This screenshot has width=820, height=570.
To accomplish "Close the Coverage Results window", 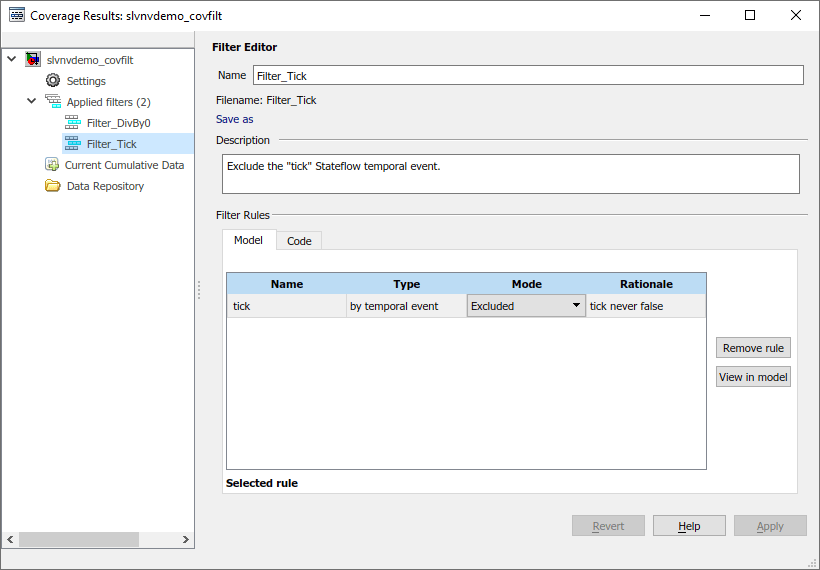I will click(795, 15).
